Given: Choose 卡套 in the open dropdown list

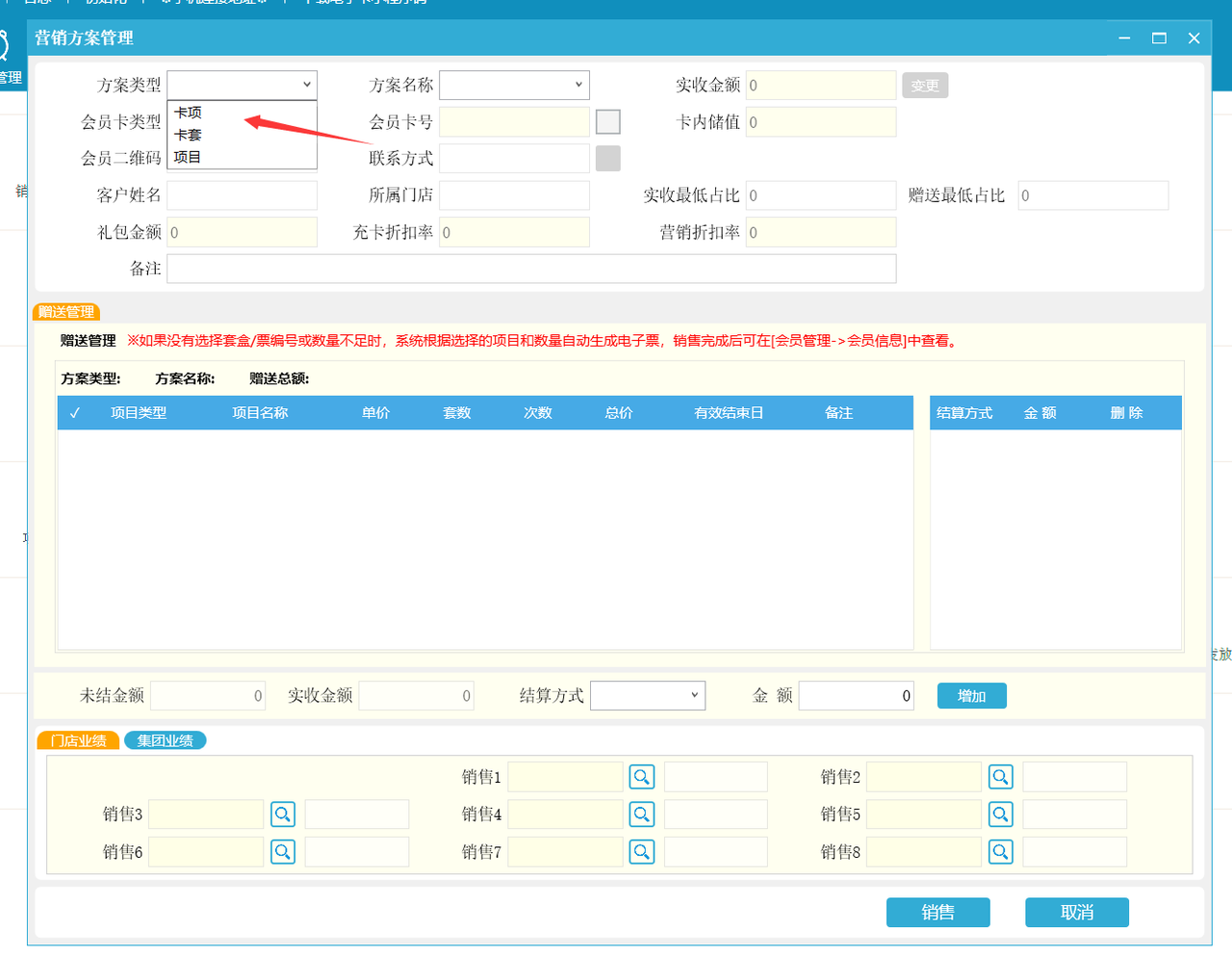Looking at the screenshot, I should click(189, 135).
